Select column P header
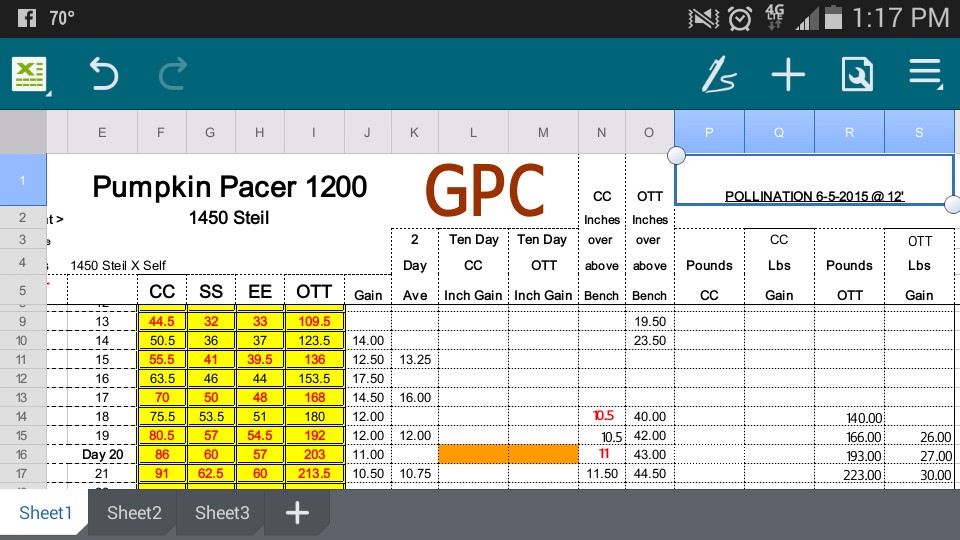960x540 pixels. 709,132
